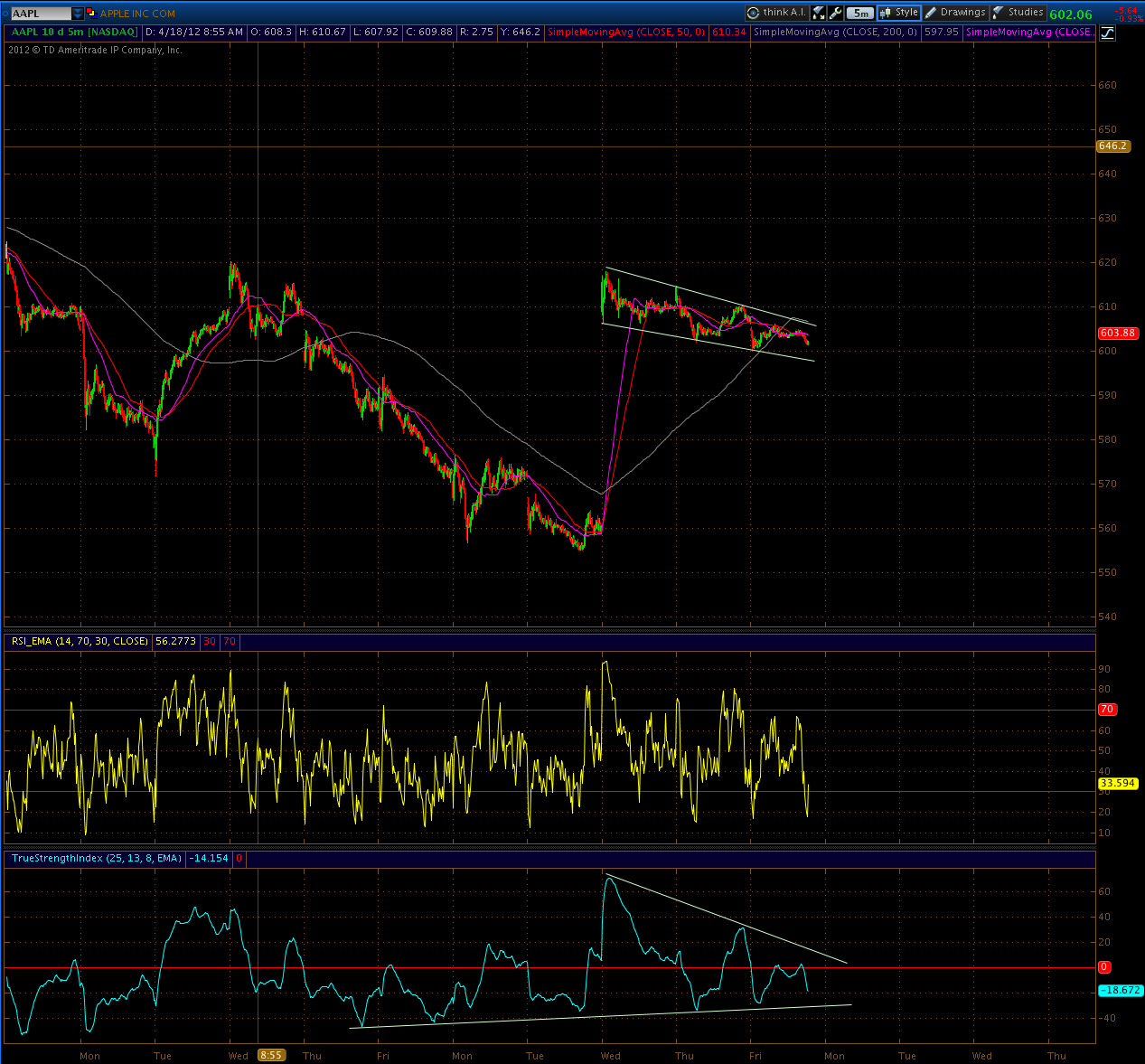The width and height of the screenshot is (1145, 1064).
Task: Click the L: 607.92 low price field
Action: click(x=377, y=32)
